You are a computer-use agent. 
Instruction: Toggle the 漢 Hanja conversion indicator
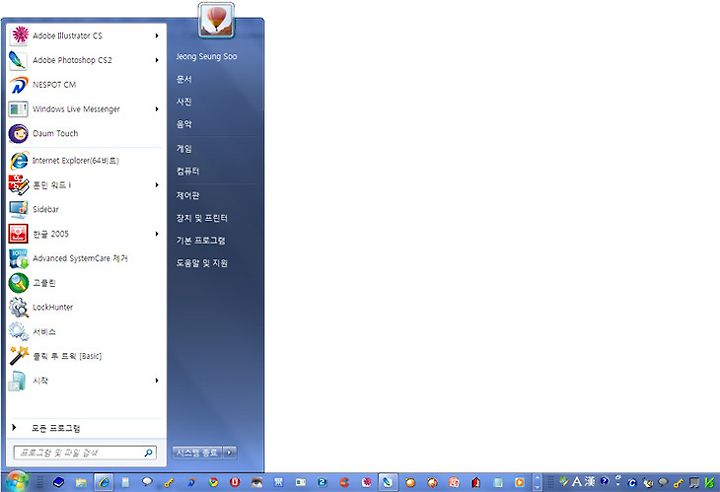[x=590, y=481]
